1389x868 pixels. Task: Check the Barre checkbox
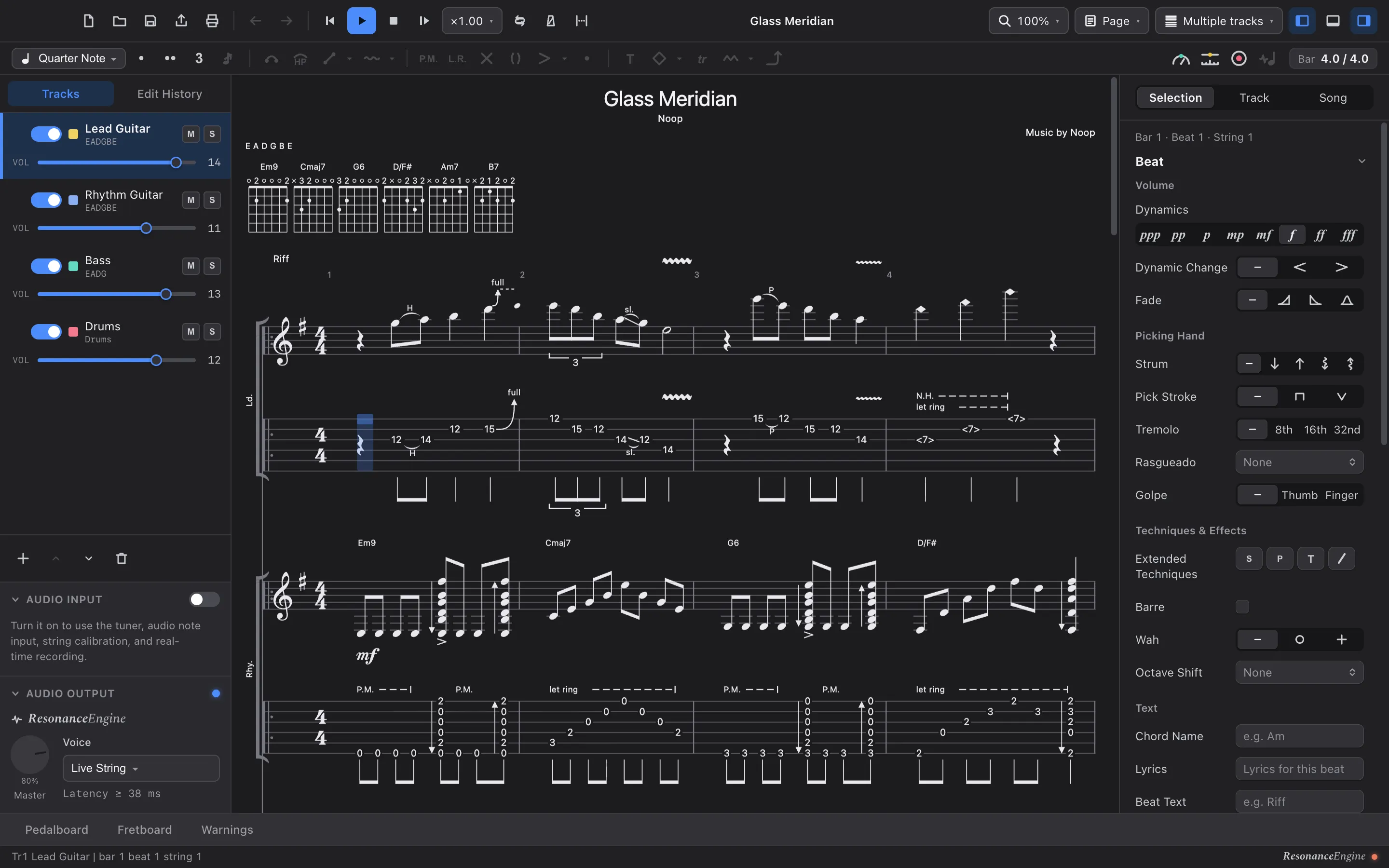pyautogui.click(x=1242, y=607)
